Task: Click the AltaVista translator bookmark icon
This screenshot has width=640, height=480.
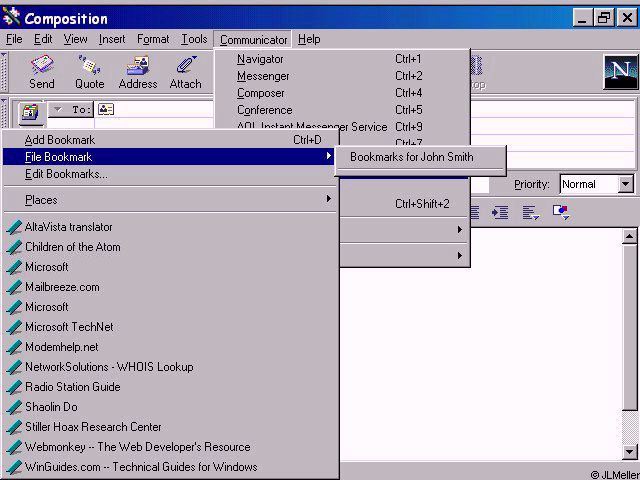Action: point(14,227)
